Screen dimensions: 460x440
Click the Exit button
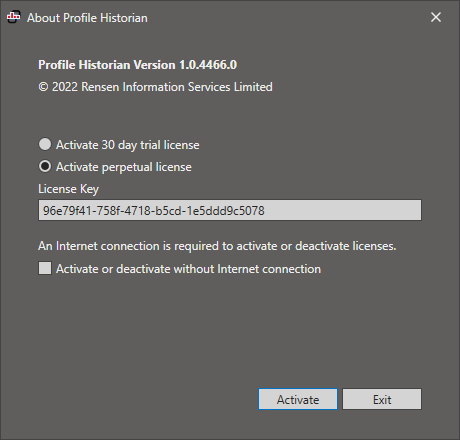tap(382, 399)
